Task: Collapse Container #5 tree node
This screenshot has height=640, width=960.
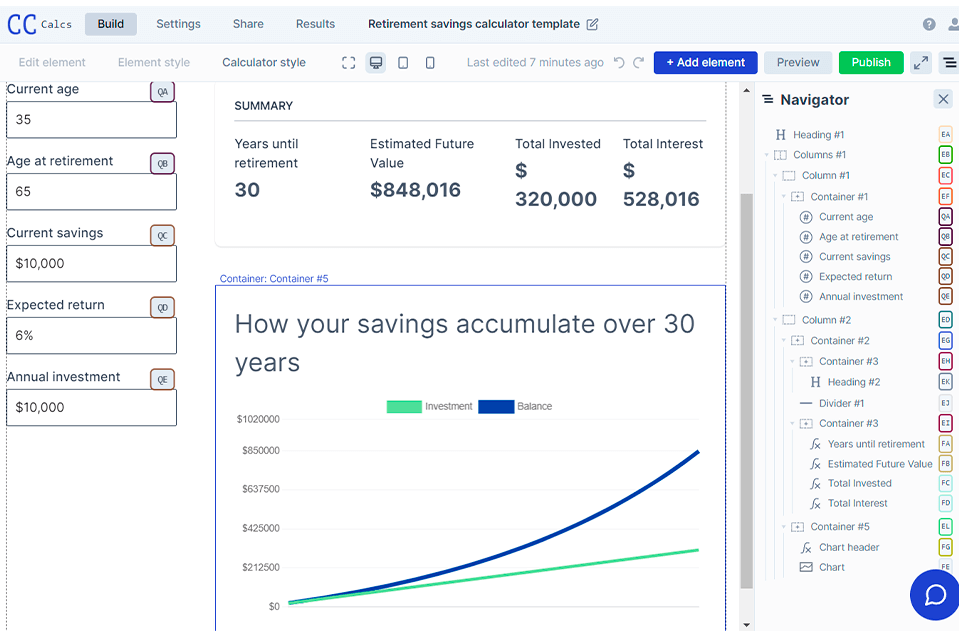Action: coord(784,527)
